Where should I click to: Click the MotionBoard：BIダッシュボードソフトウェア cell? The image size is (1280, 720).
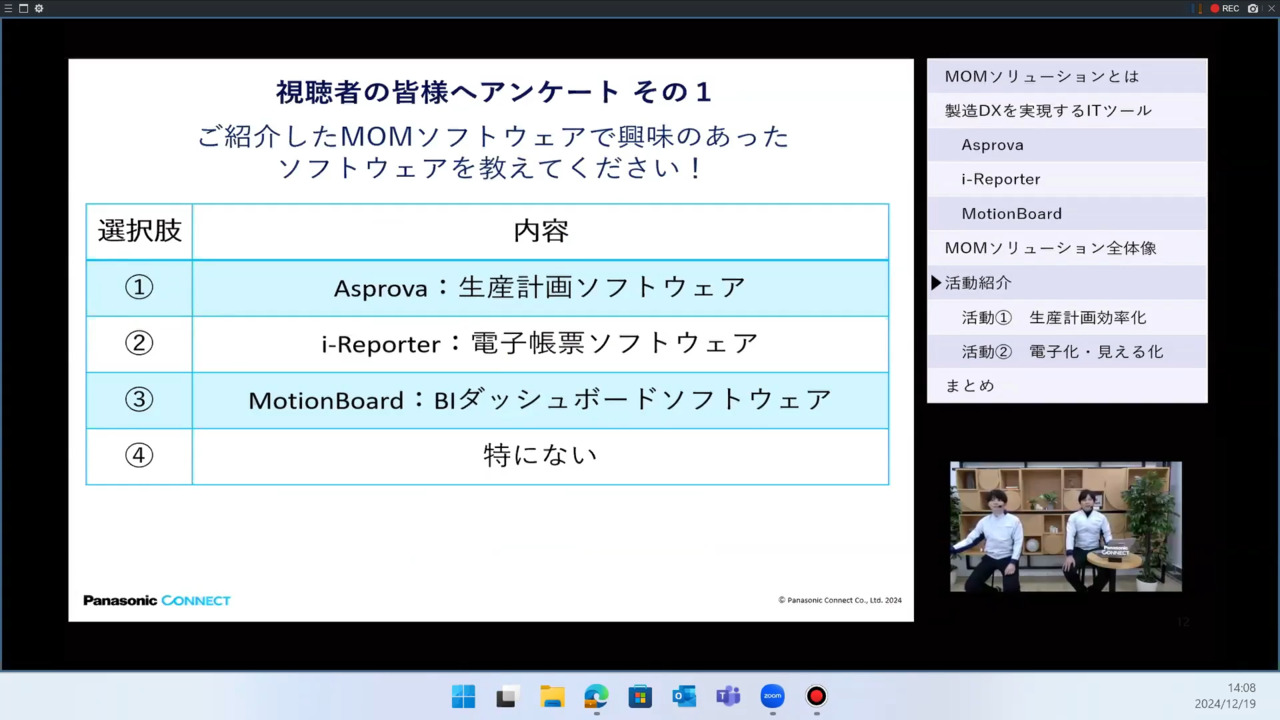pyautogui.click(x=540, y=400)
